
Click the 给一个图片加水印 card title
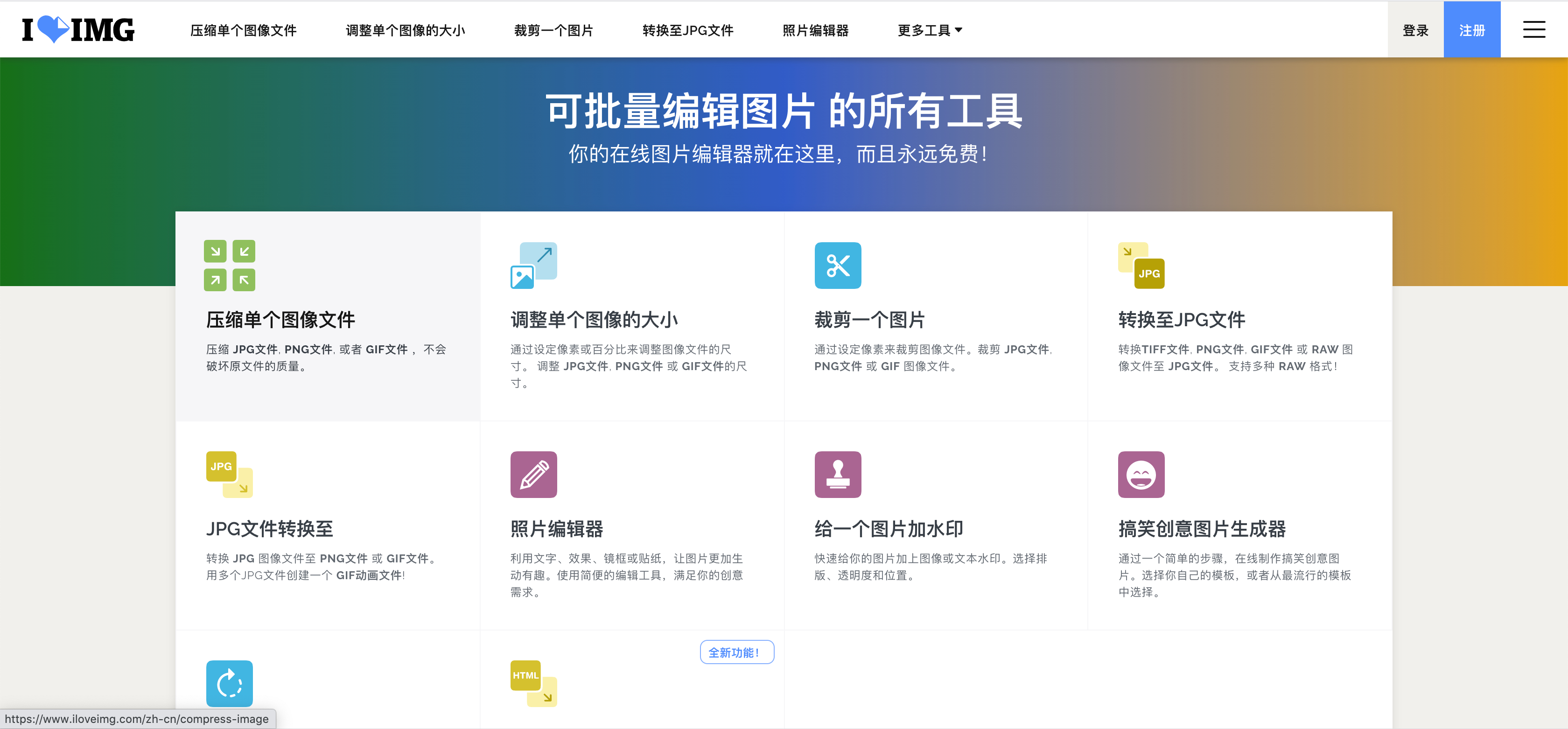click(888, 528)
